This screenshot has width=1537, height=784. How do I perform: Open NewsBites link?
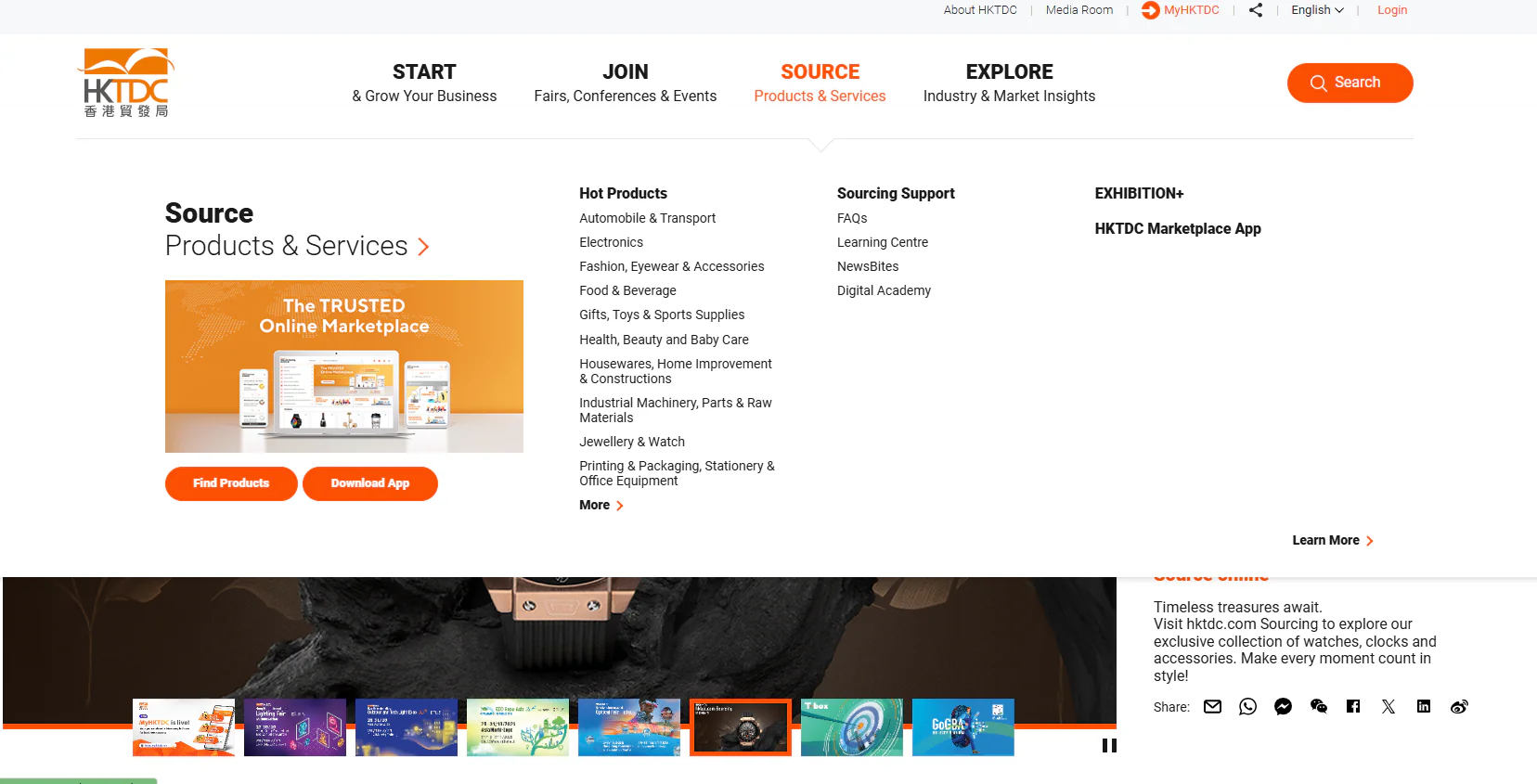868,266
